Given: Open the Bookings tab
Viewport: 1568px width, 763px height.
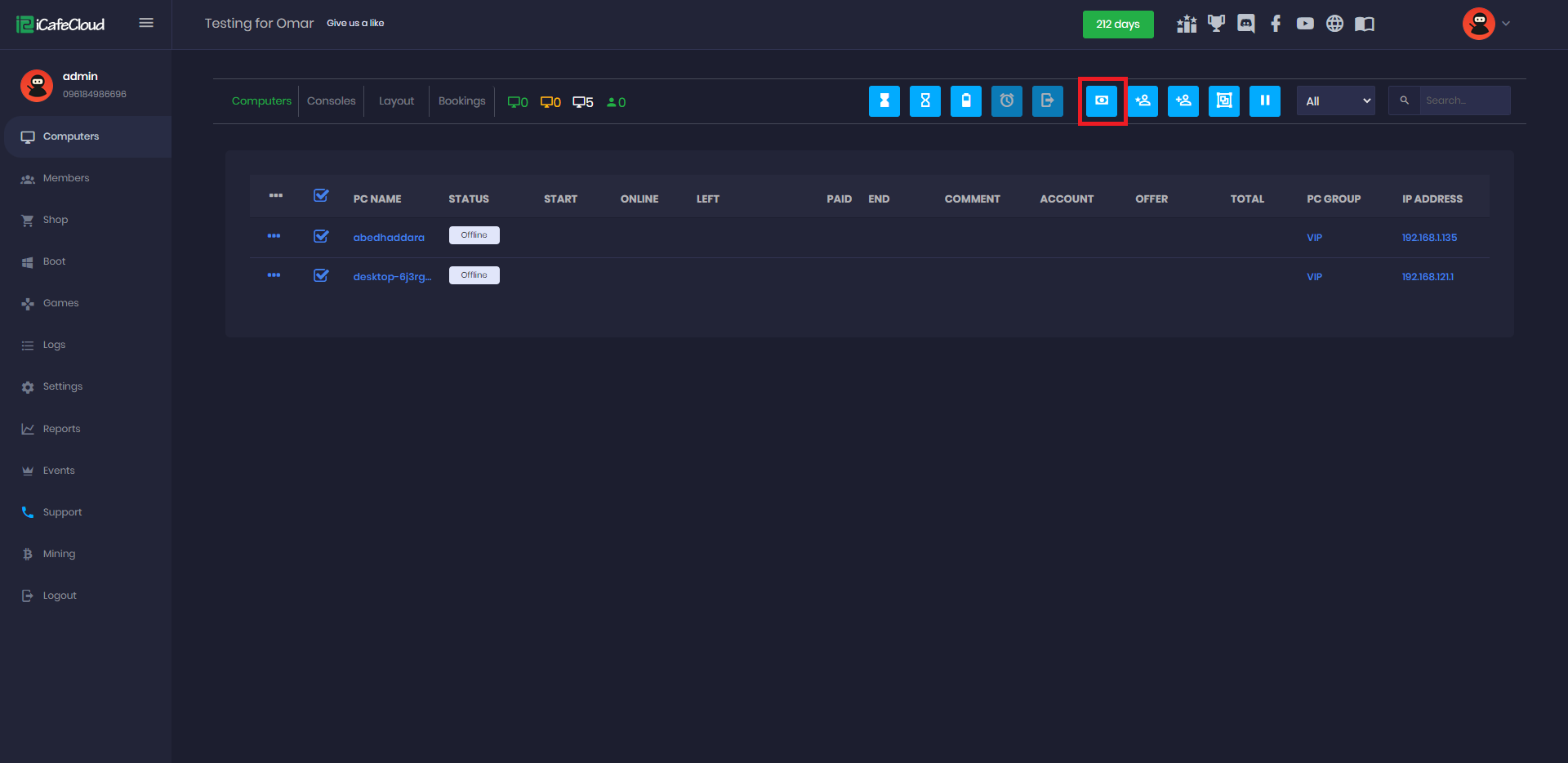Looking at the screenshot, I should 461,100.
